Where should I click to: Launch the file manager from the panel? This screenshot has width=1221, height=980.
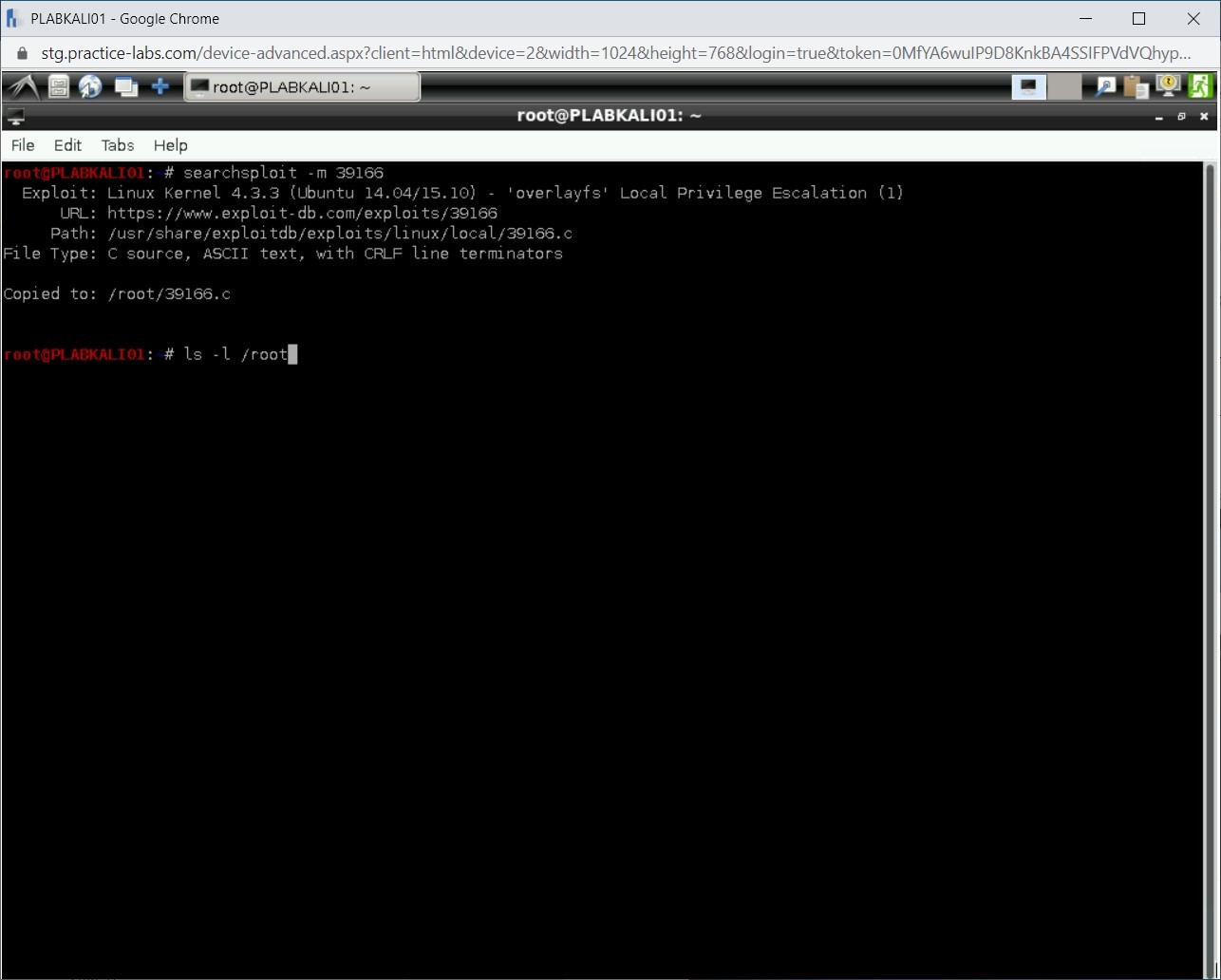point(59,87)
